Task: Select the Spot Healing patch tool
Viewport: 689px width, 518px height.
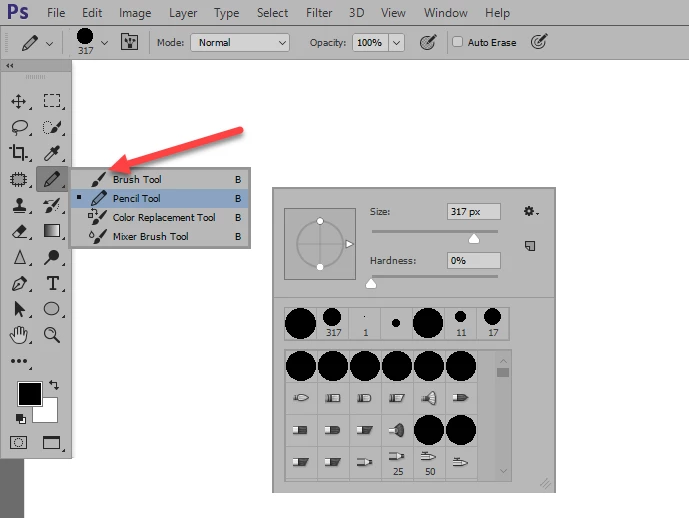Action: pyautogui.click(x=18, y=179)
